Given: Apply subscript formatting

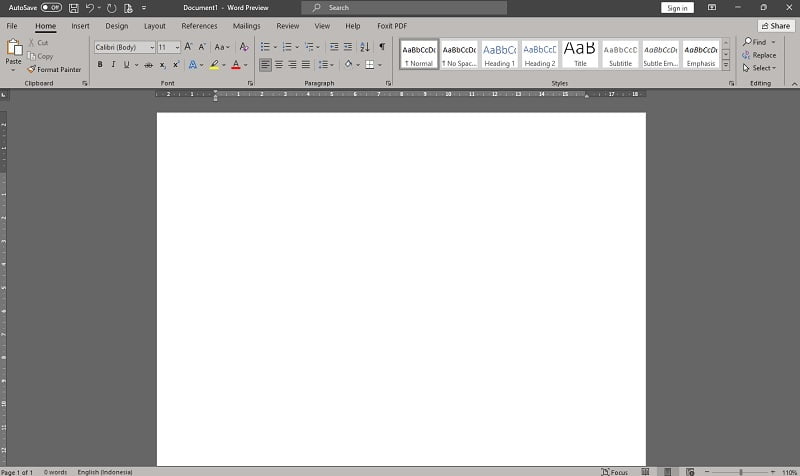Looking at the screenshot, I should pyautogui.click(x=163, y=65).
